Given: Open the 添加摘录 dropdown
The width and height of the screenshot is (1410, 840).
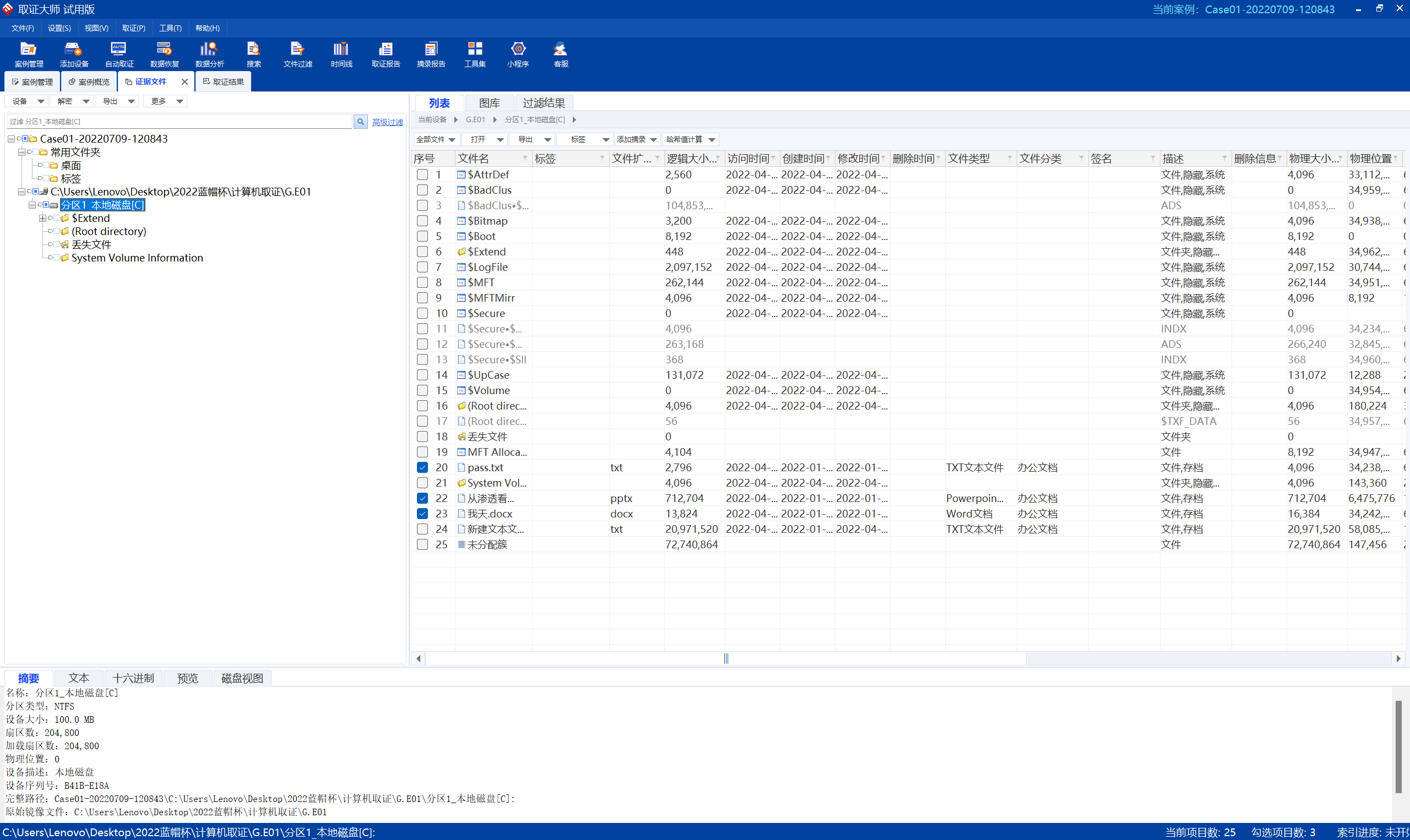Looking at the screenshot, I should click(637, 139).
